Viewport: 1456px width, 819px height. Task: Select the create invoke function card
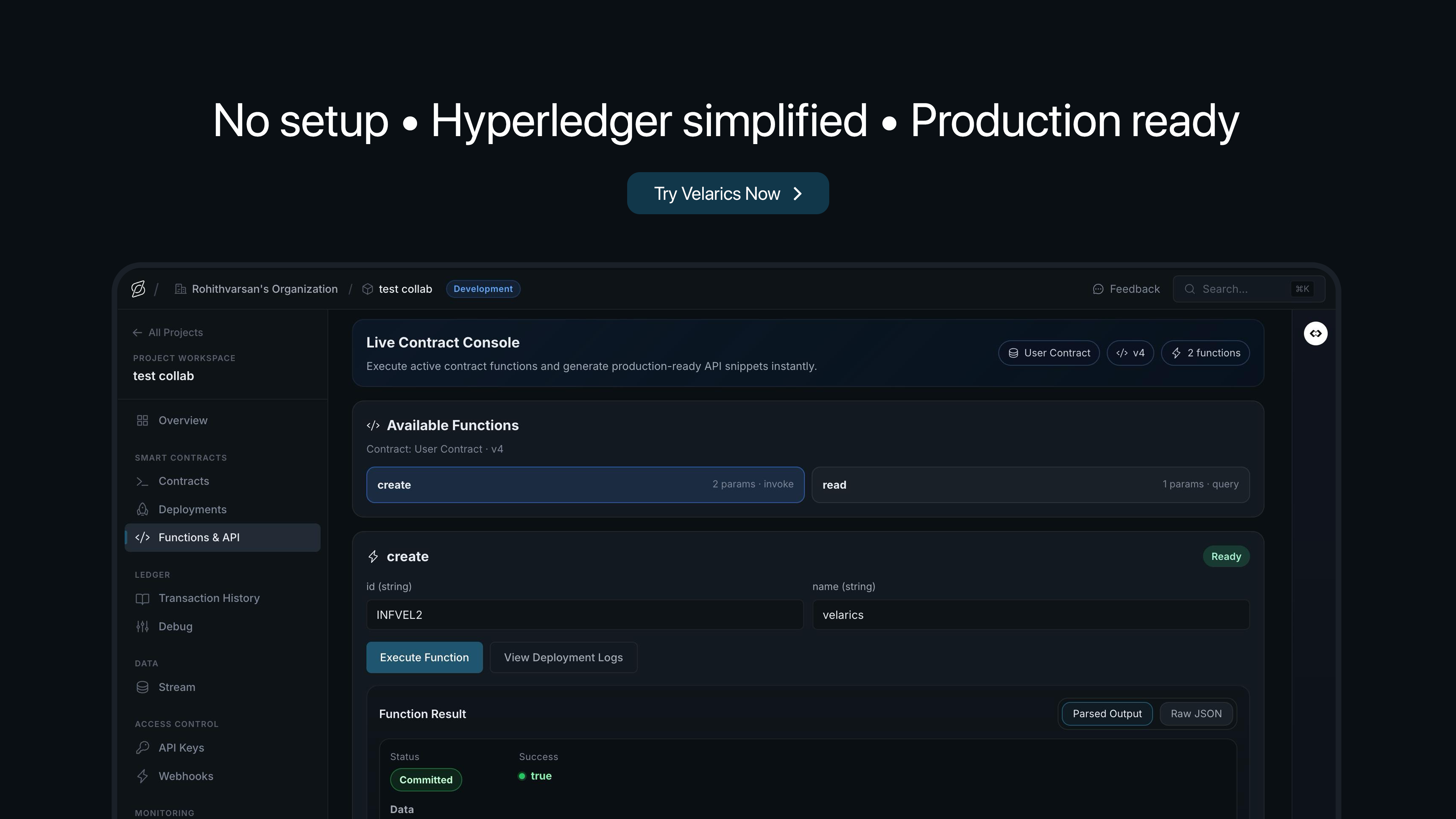coord(585,485)
